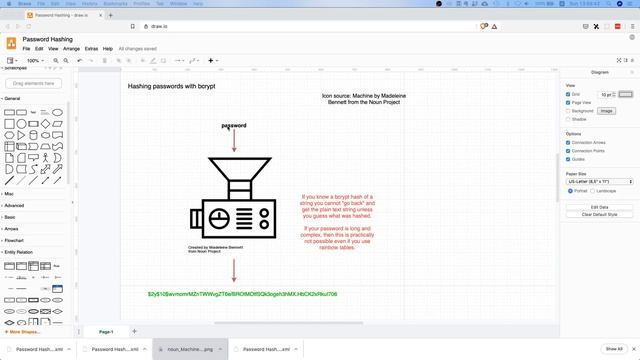The height and width of the screenshot is (360, 640).
Task: Click the Clear Default Style button
Action: click(599, 214)
